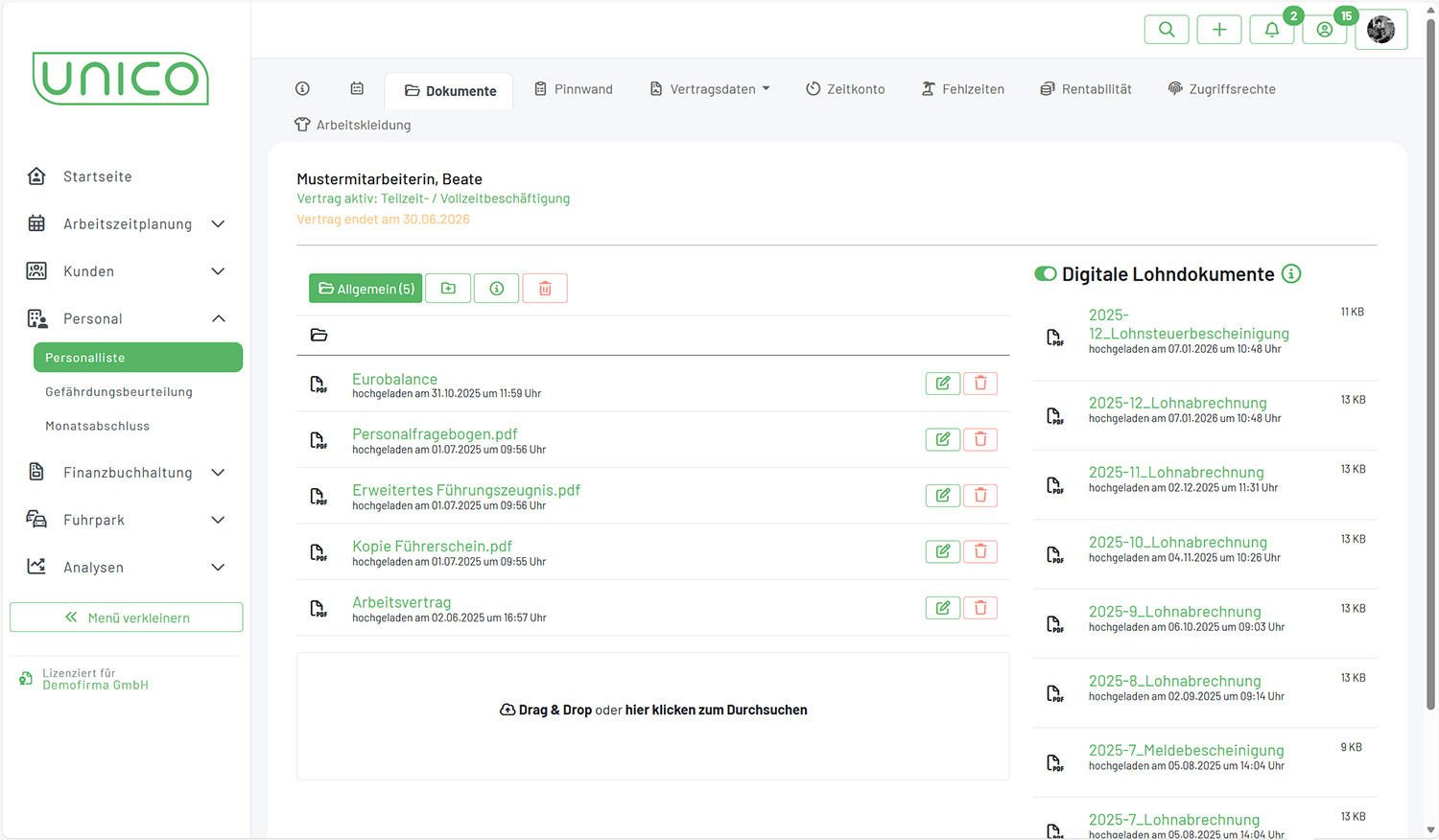The width and height of the screenshot is (1439, 840).
Task: Click the add new folder icon
Action: click(448, 289)
